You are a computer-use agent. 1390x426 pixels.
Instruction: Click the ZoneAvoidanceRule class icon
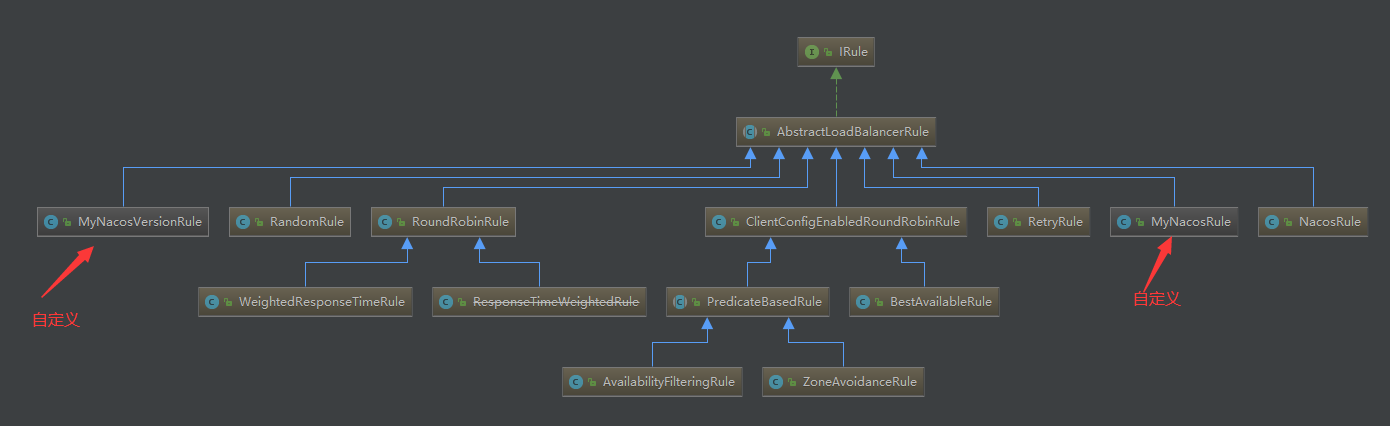(776, 381)
